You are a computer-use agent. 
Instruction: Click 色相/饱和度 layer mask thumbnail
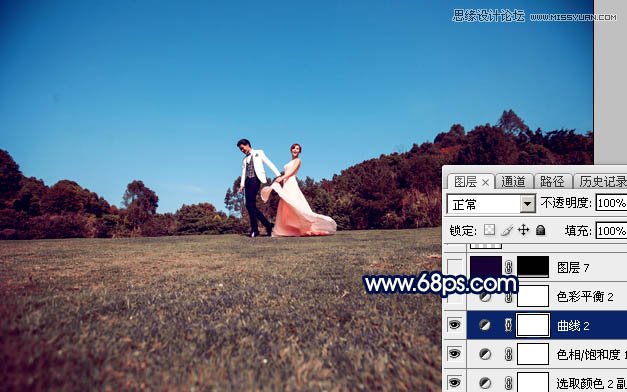click(x=533, y=354)
